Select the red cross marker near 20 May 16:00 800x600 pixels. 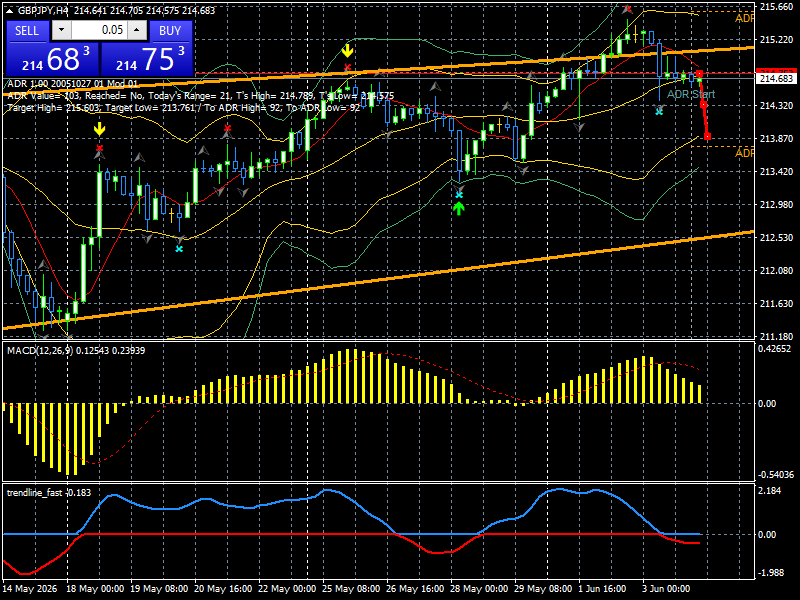(228, 128)
